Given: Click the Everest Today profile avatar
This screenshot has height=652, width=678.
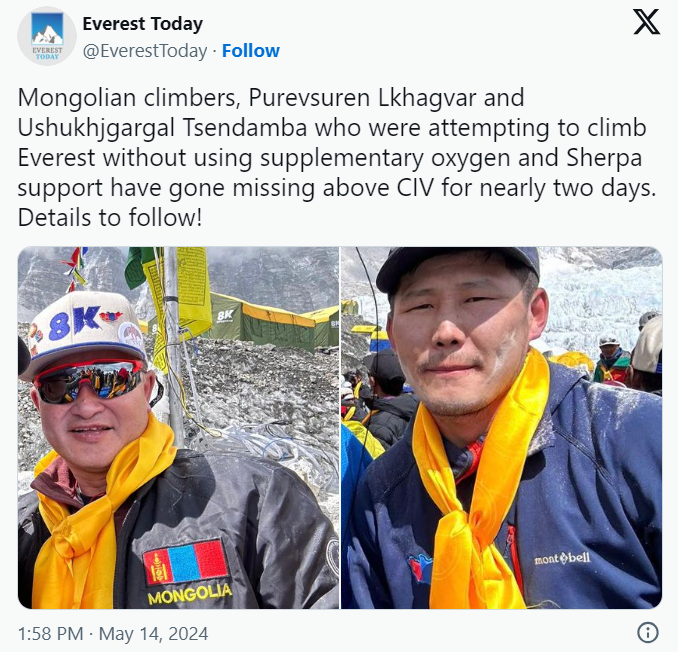Looking at the screenshot, I should 47,36.
